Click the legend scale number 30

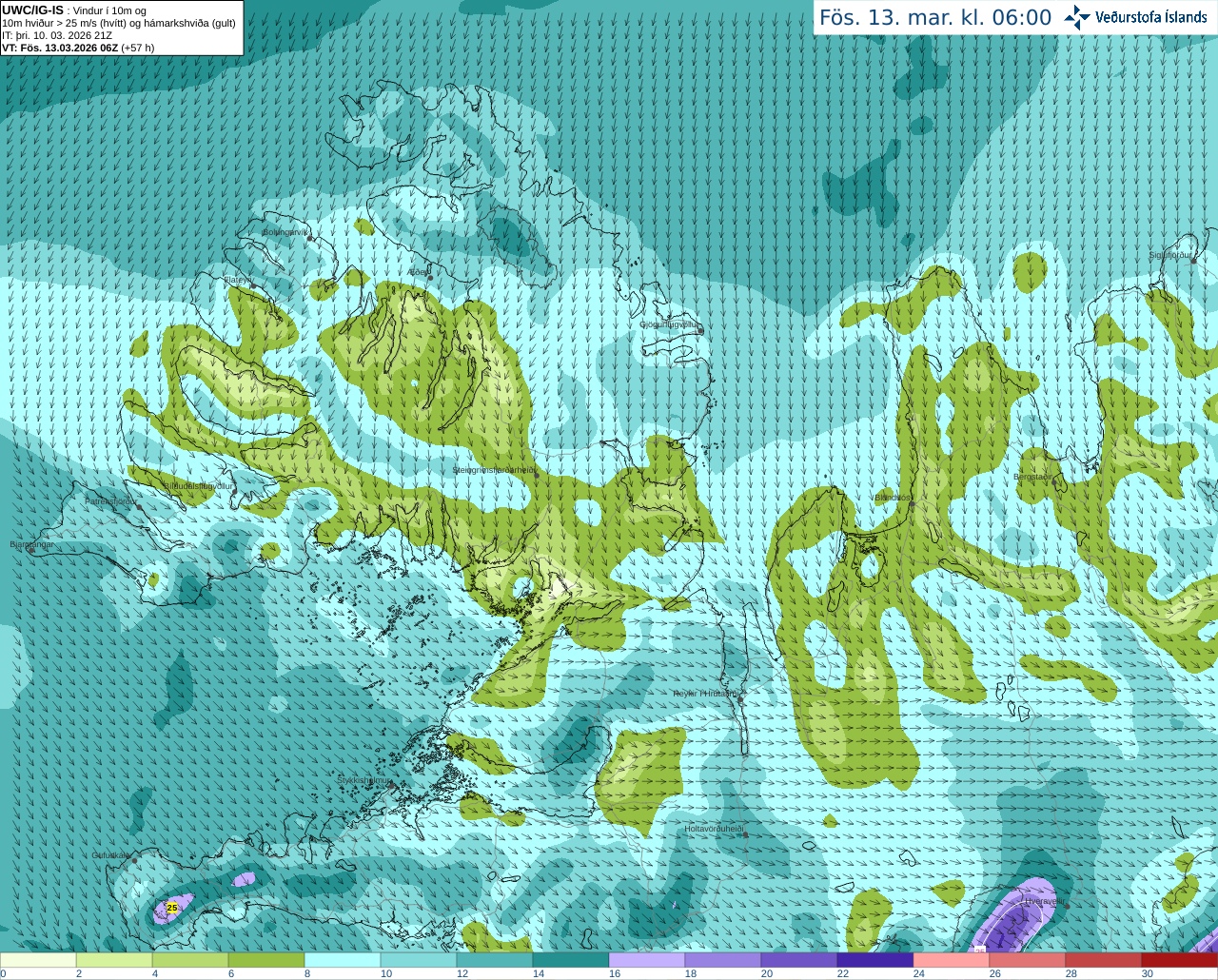coord(1148,973)
